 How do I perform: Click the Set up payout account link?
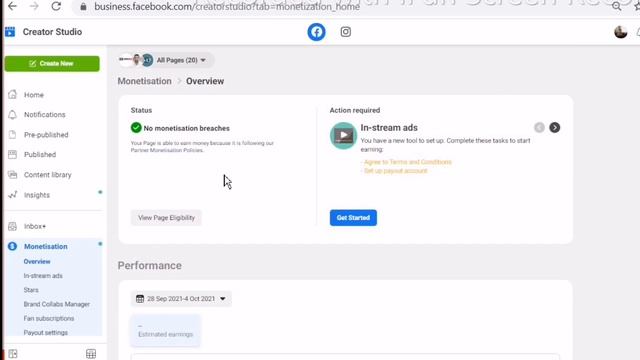(396, 171)
